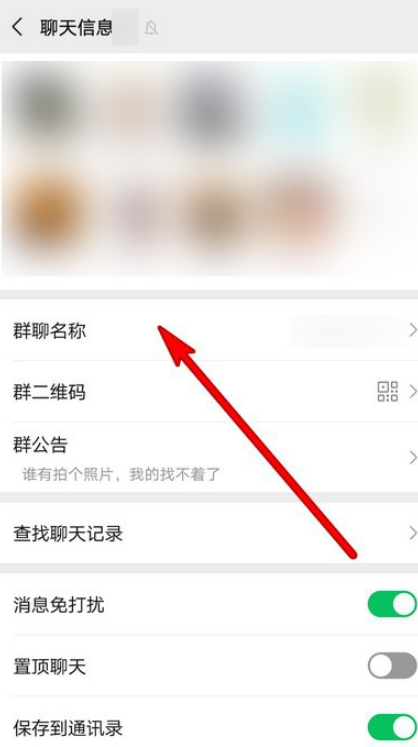Tap the muted bell icon in header
Viewport: 418px width, 747px height.
[x=152, y=28]
